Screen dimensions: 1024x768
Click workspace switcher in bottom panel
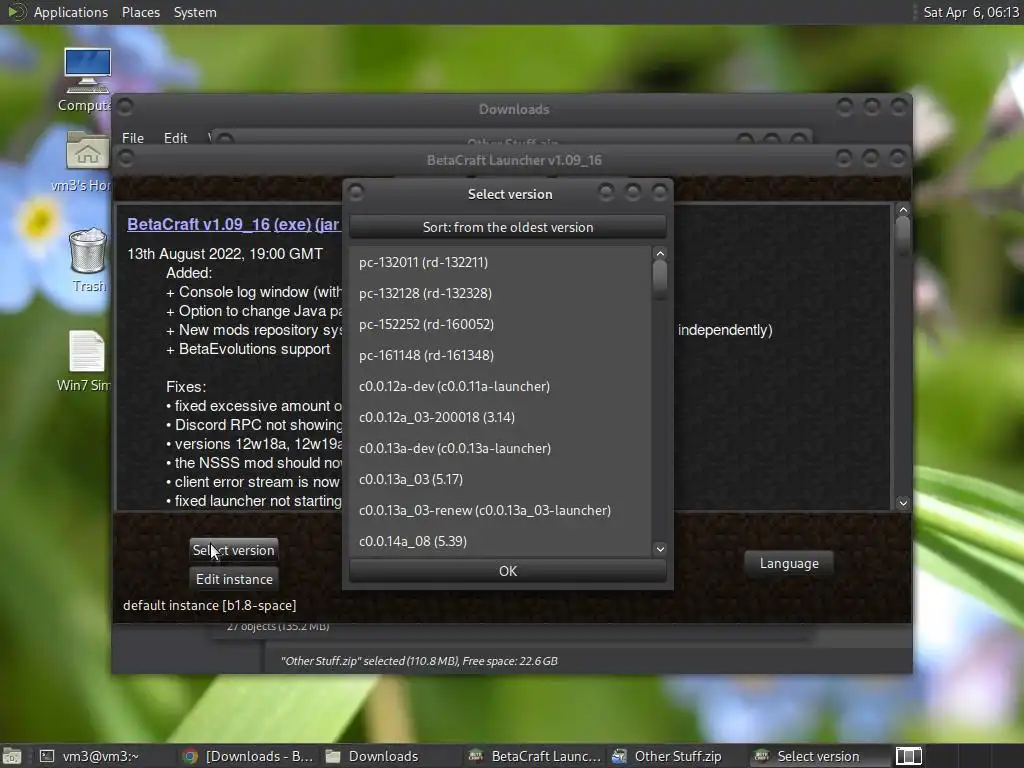908,756
